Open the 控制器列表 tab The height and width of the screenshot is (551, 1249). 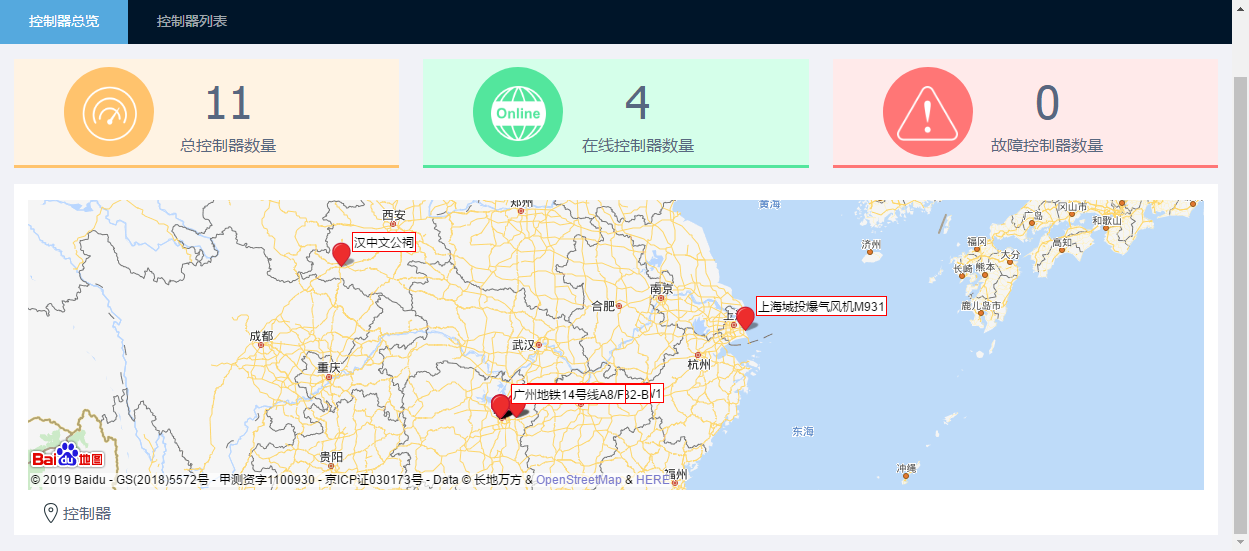coord(192,21)
